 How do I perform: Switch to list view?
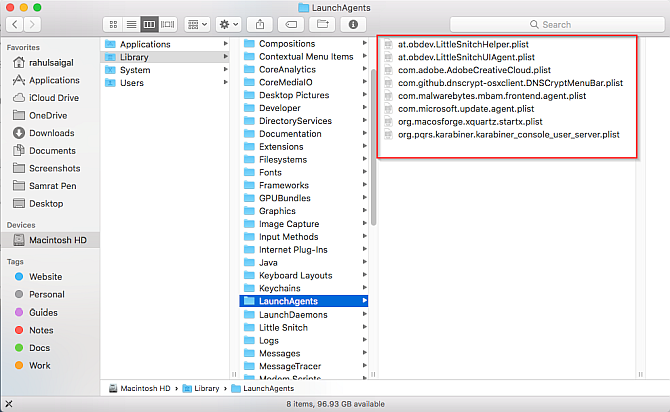tap(131, 24)
